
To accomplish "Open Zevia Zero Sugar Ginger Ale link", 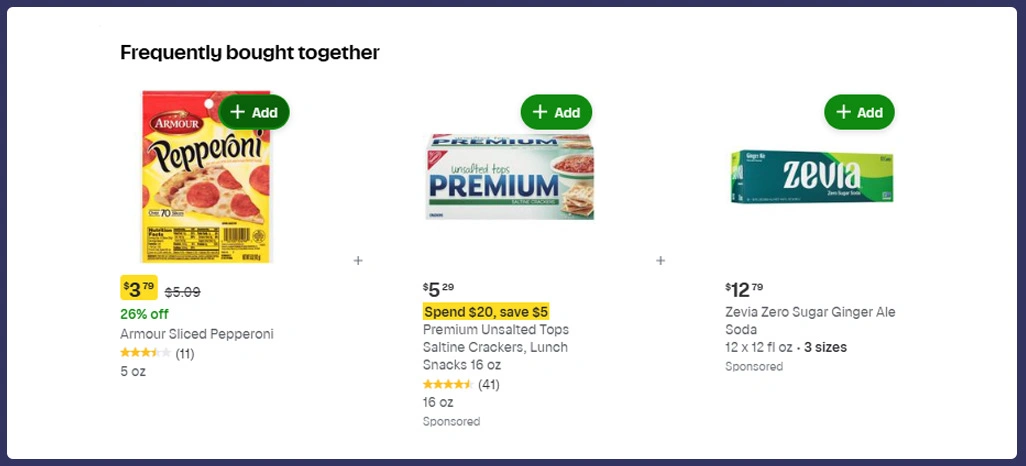I will [x=810, y=320].
